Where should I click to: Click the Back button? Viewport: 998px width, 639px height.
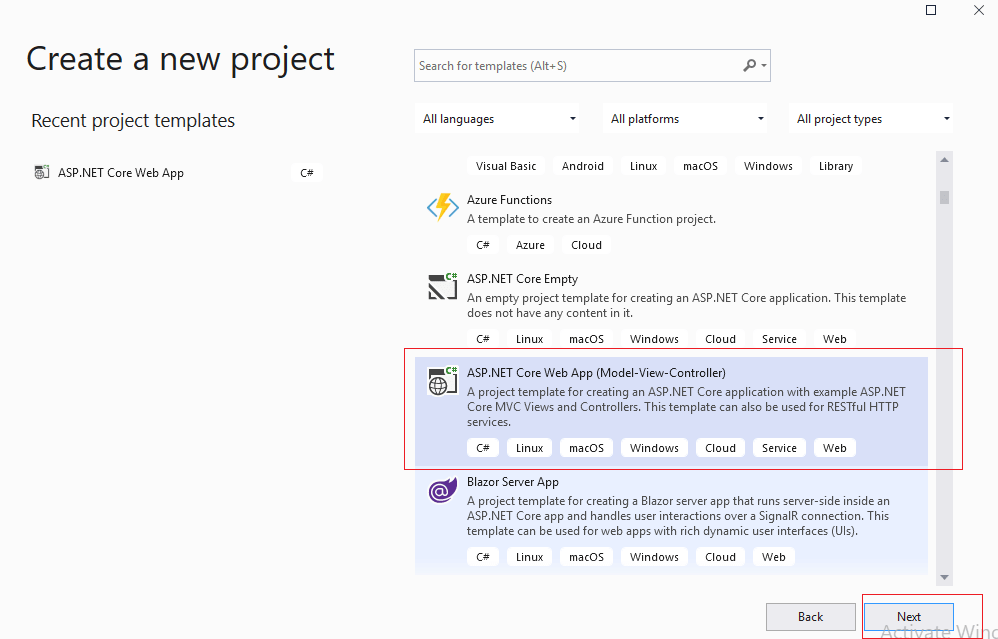pos(810,616)
